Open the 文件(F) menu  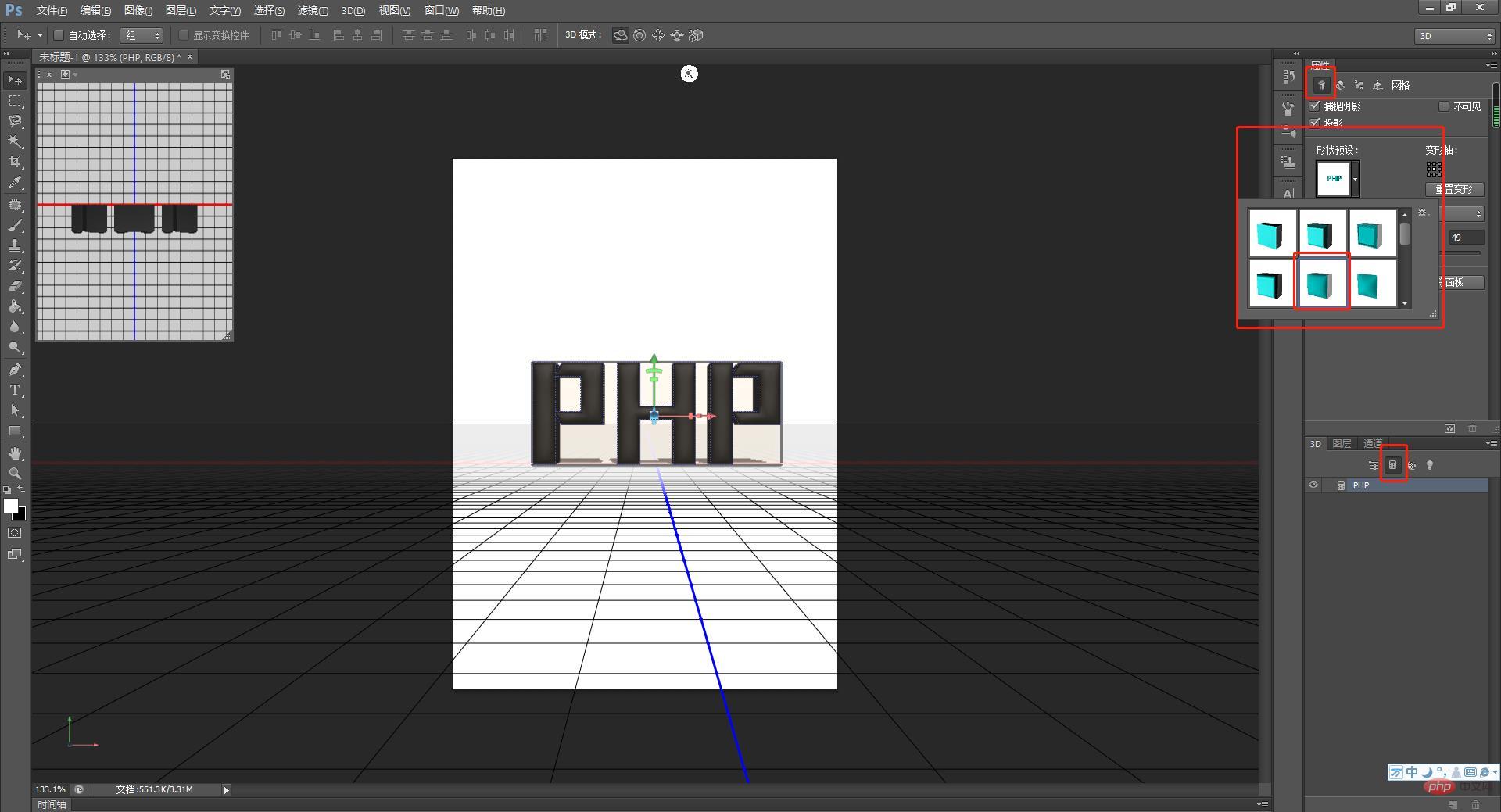pos(52,10)
